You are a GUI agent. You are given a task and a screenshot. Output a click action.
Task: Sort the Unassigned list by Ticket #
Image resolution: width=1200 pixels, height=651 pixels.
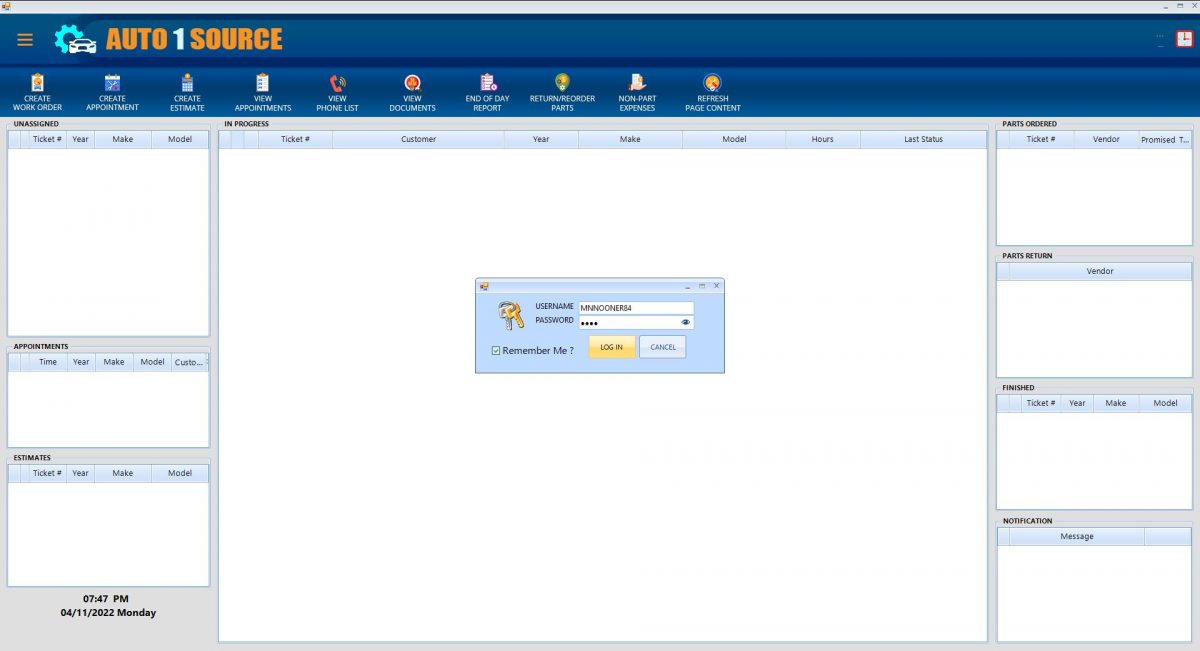(46, 139)
